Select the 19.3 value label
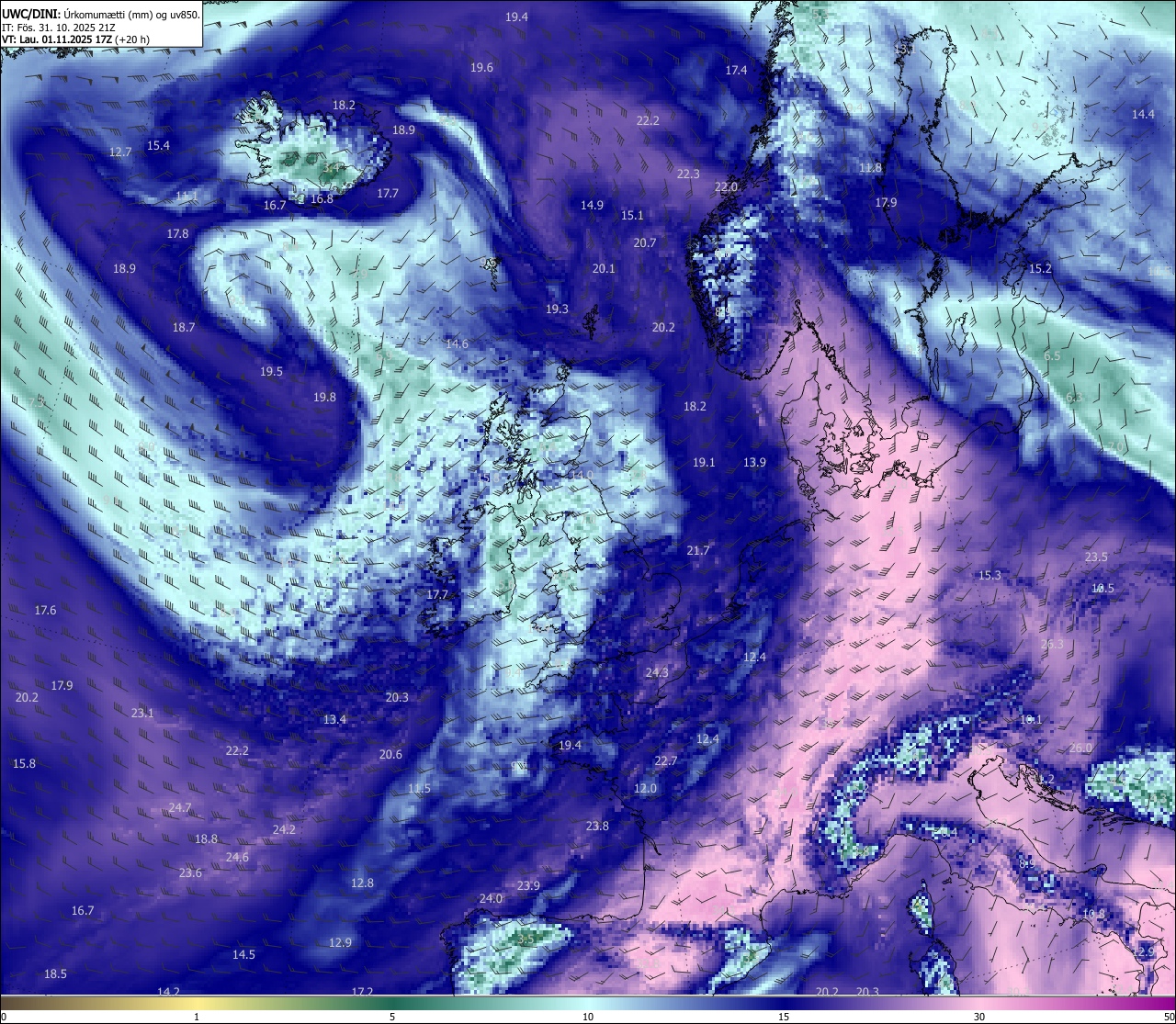 [x=557, y=309]
